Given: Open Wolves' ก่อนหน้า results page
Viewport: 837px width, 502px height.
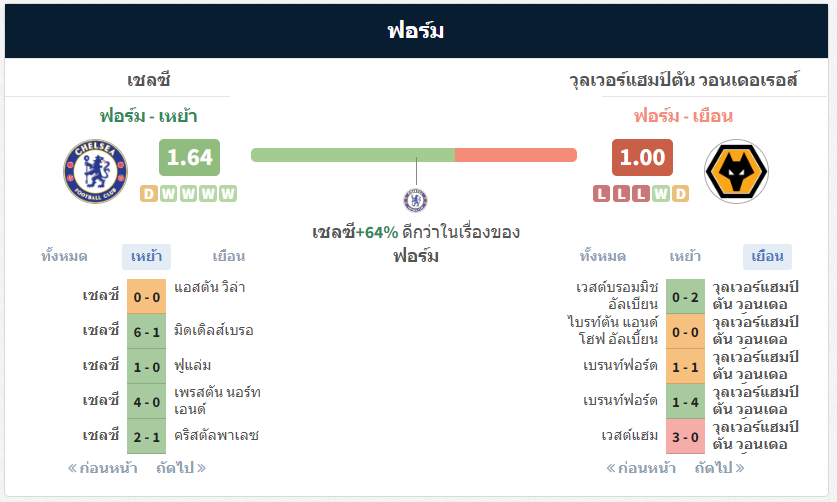Looking at the screenshot, I should pyautogui.click(x=641, y=468).
